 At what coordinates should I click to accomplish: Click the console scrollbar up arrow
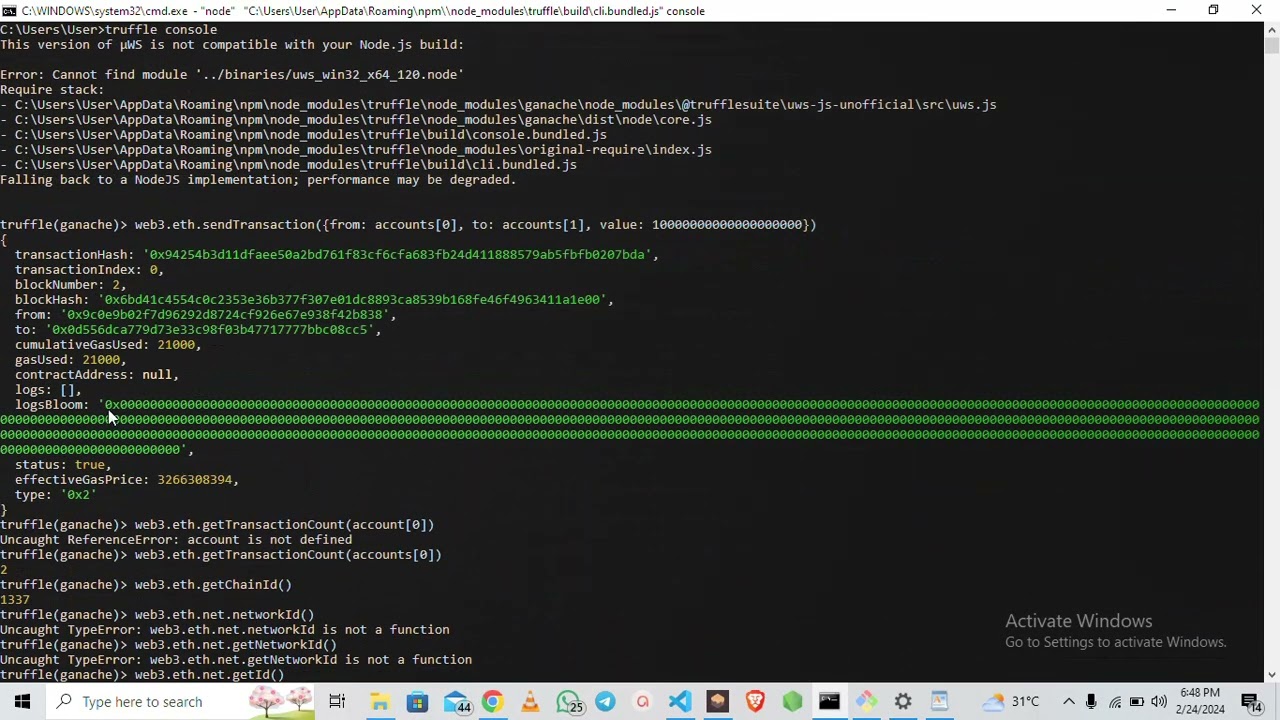(1271, 30)
